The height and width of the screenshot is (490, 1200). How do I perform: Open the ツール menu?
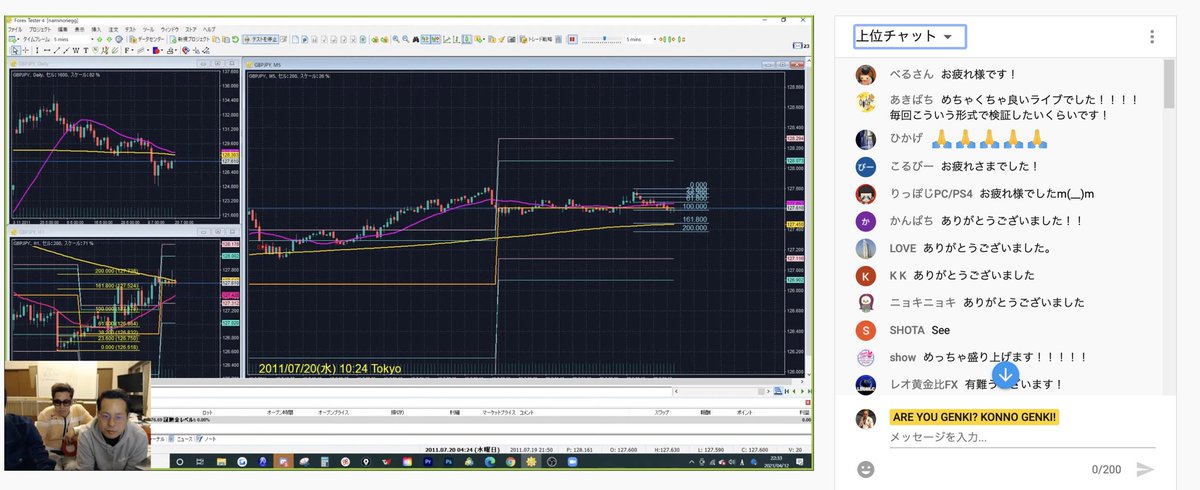tap(148, 29)
